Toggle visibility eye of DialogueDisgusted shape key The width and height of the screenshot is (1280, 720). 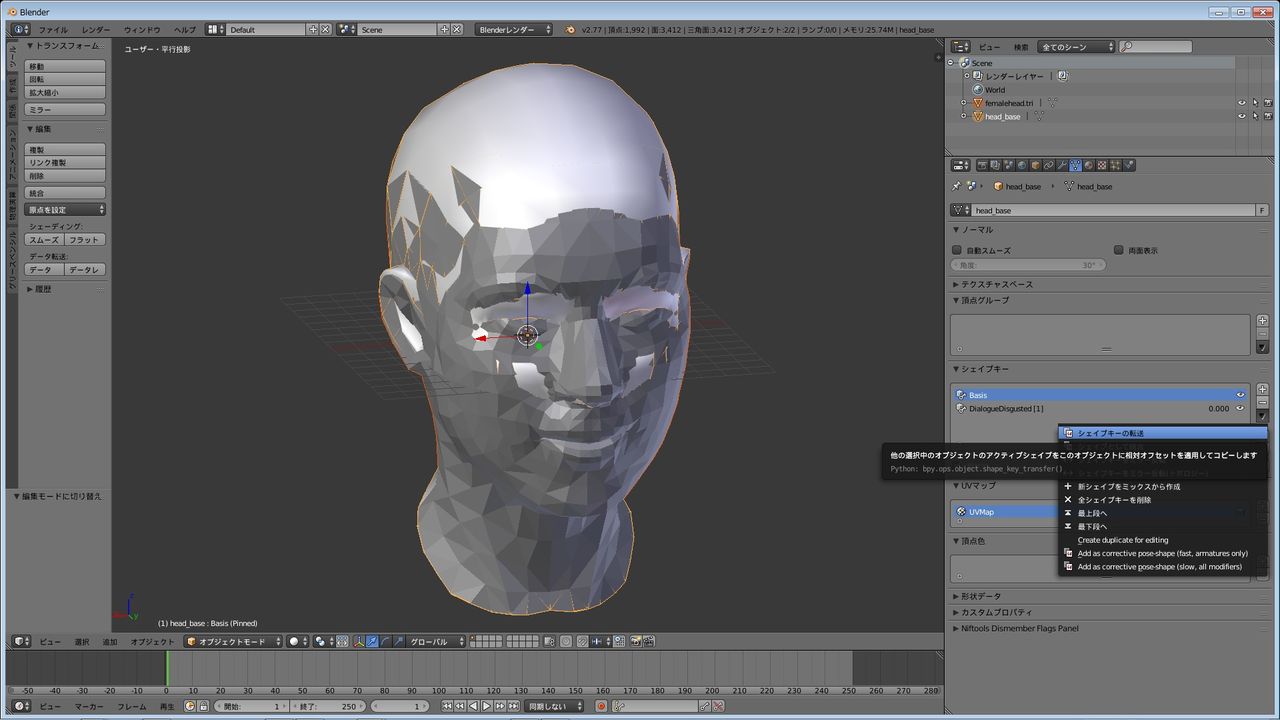tap(1240, 408)
